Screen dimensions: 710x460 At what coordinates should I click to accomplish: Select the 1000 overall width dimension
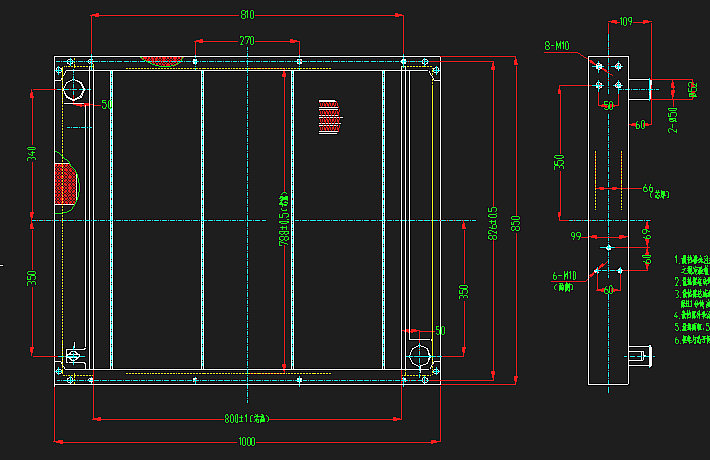click(247, 442)
